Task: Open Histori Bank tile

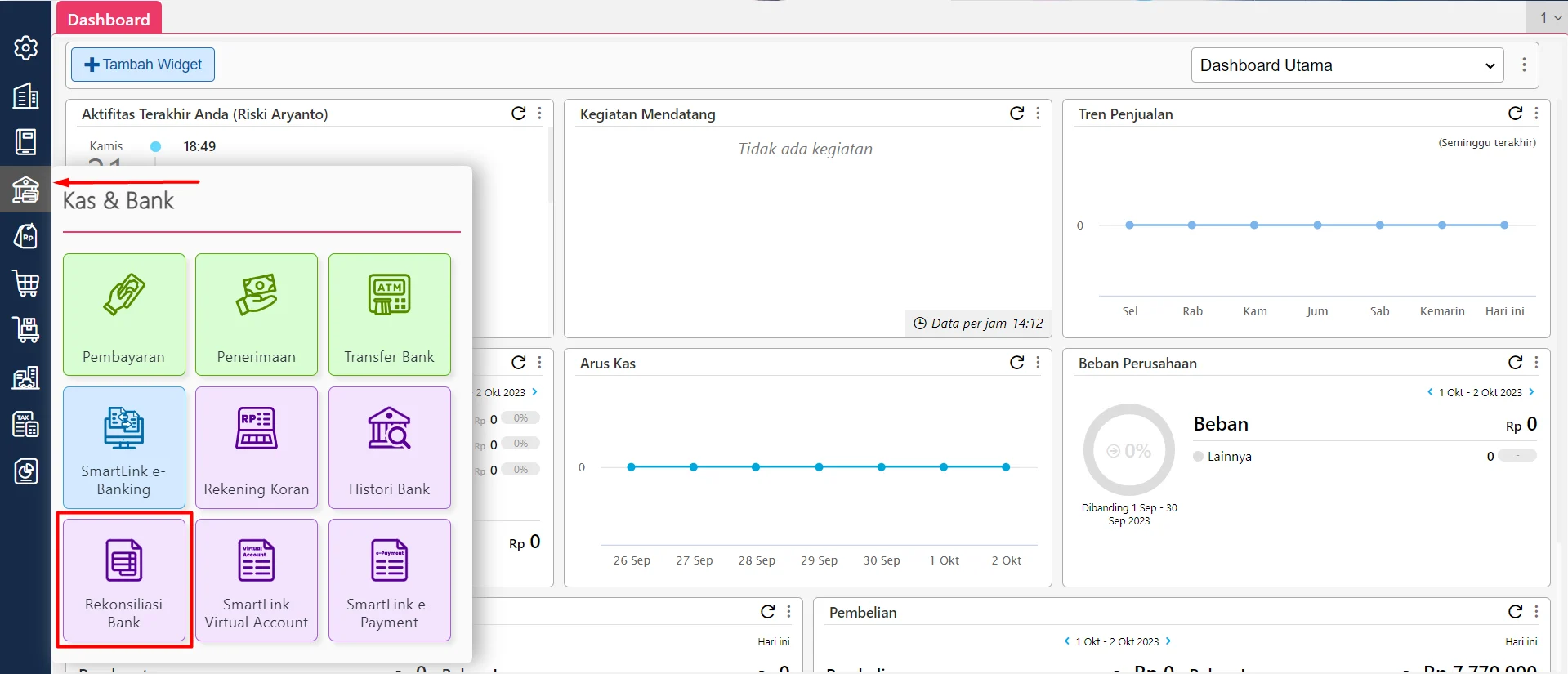Action: 389,448
